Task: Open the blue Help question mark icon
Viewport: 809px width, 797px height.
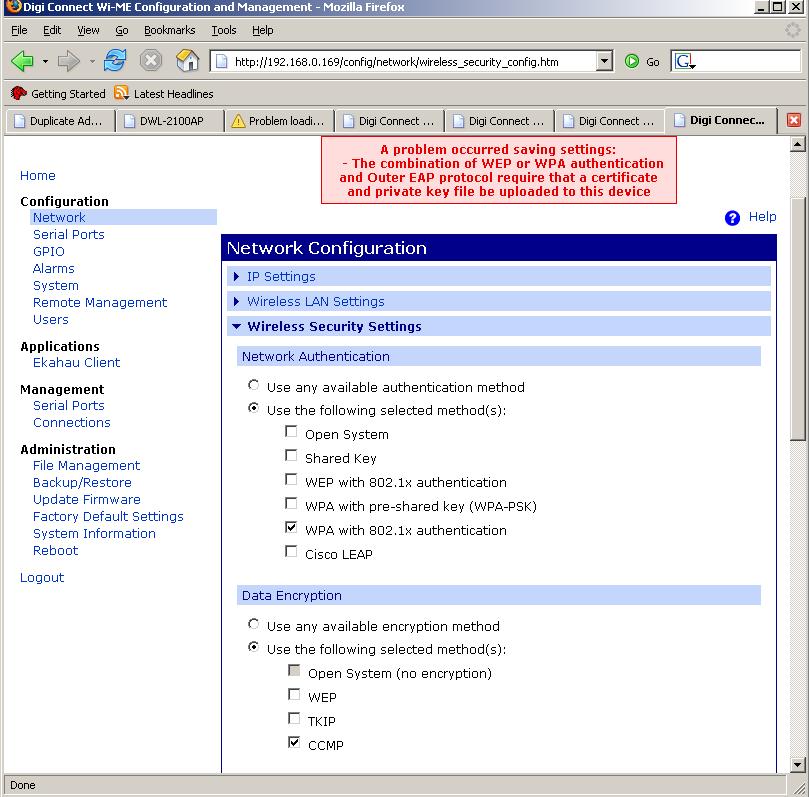Action: point(732,218)
